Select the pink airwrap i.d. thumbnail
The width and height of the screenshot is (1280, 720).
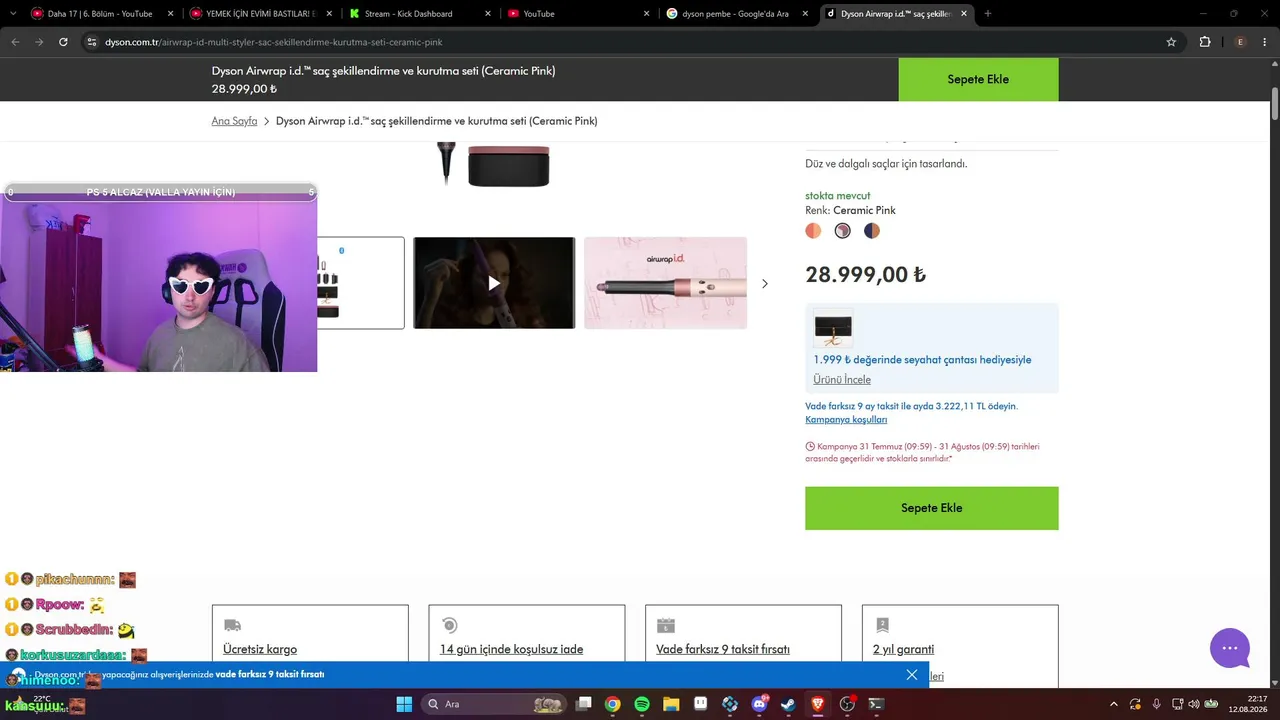[665, 283]
